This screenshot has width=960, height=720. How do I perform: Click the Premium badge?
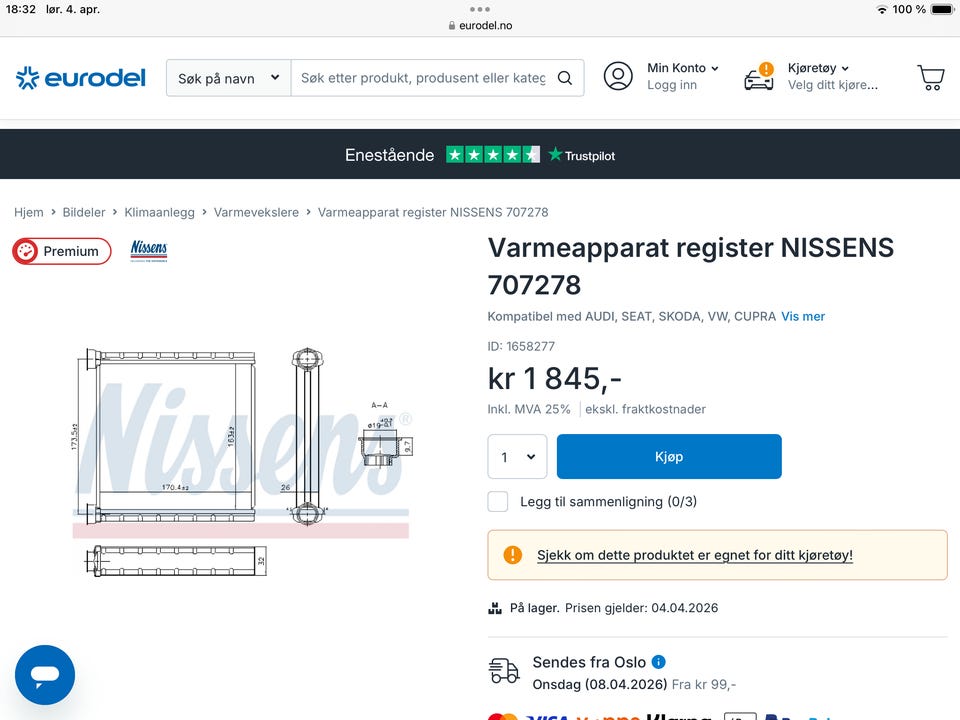click(62, 251)
